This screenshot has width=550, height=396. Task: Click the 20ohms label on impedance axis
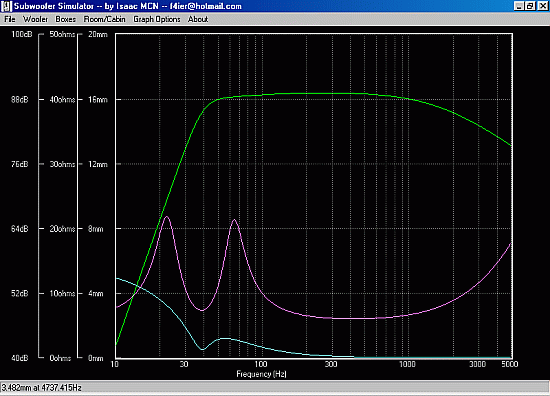(x=62, y=229)
